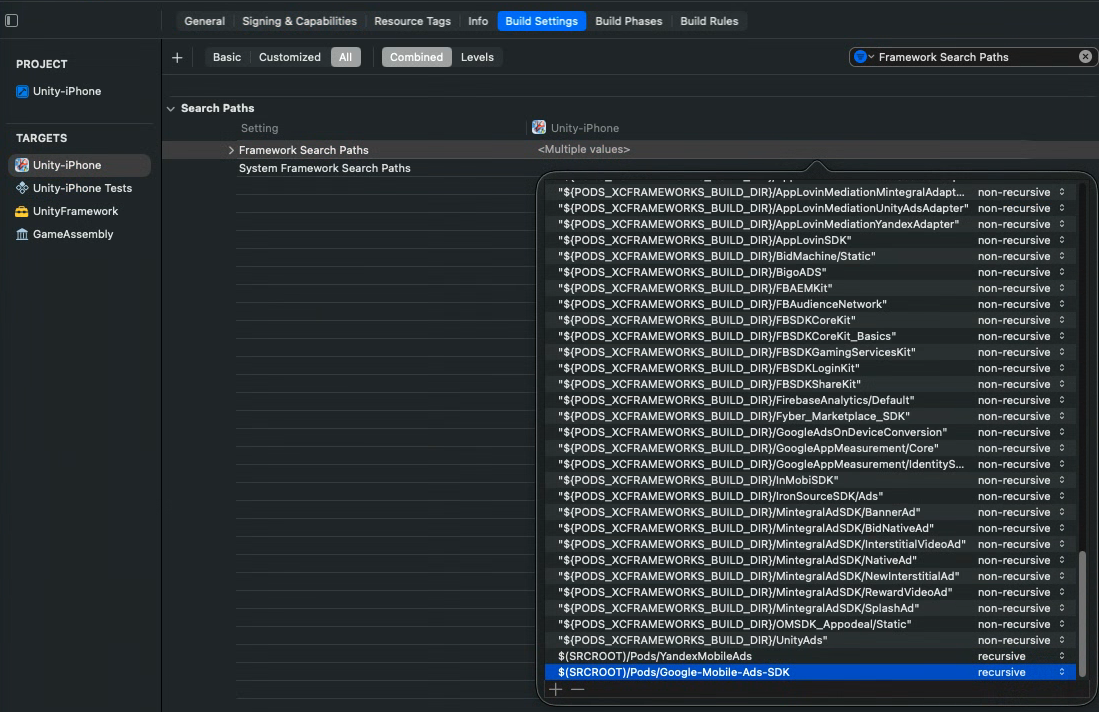The height and width of the screenshot is (712, 1099).
Task: Open the General tab
Action: 205,21
